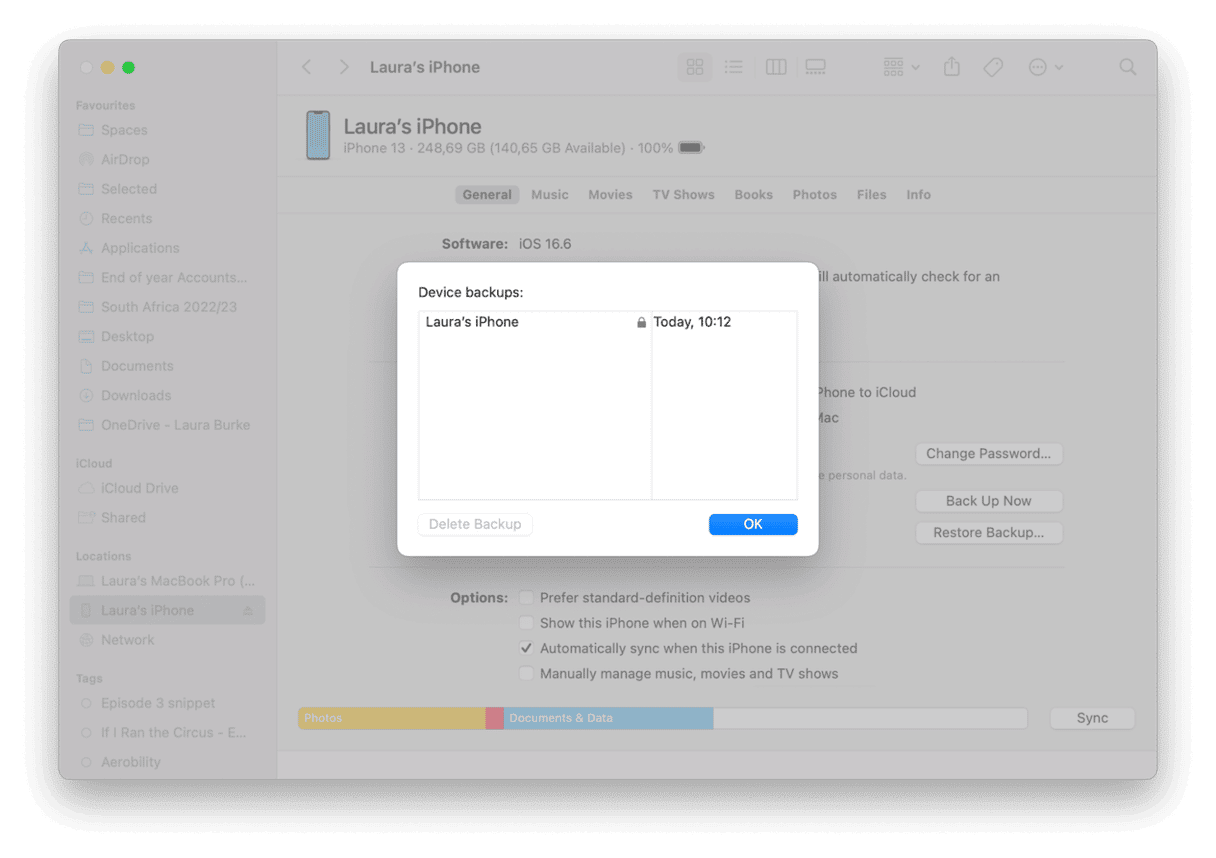Image resolution: width=1216 pixels, height=858 pixels.
Task: Click the Back Up Now button
Action: (x=988, y=500)
